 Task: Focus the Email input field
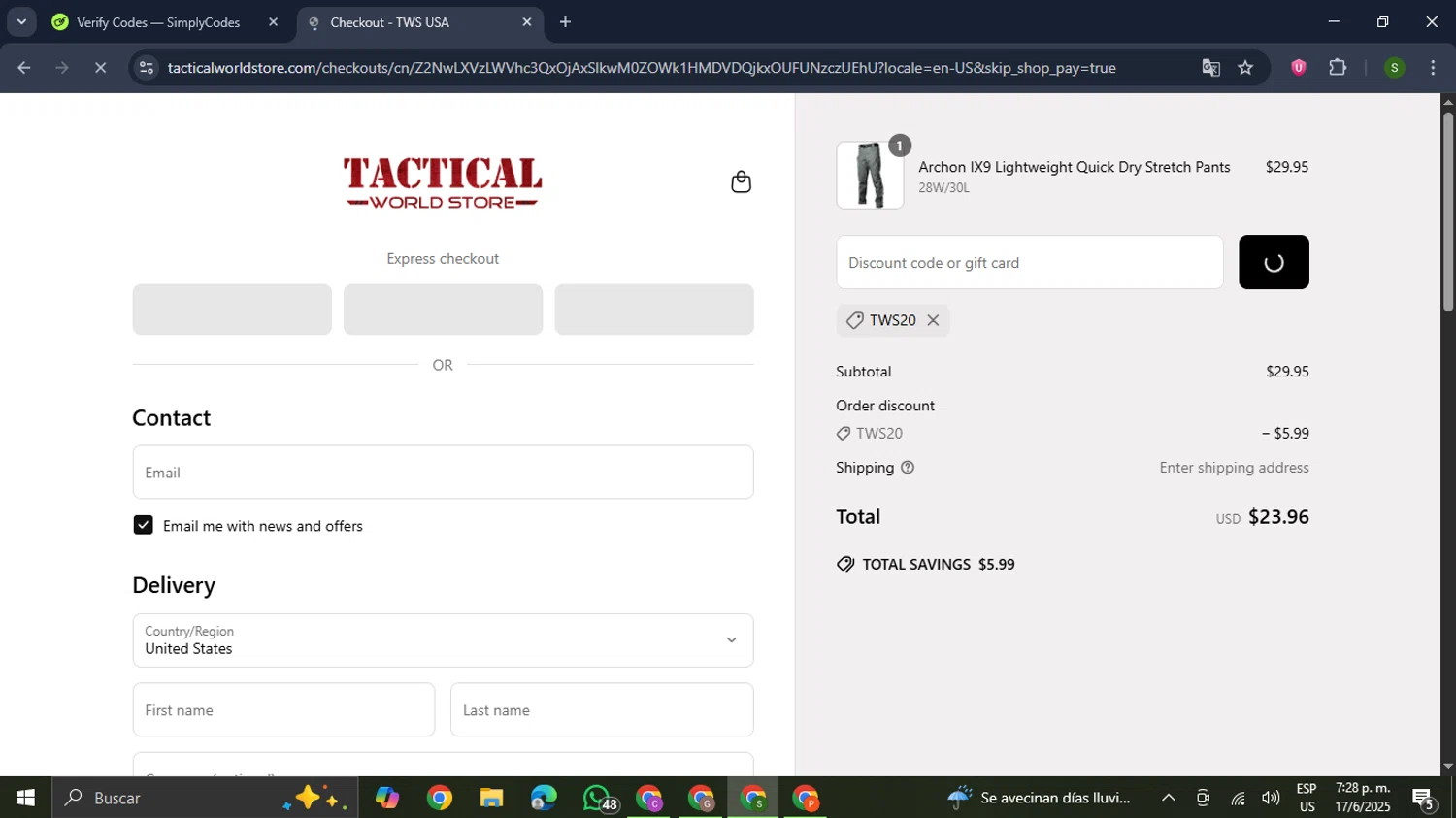click(x=443, y=473)
